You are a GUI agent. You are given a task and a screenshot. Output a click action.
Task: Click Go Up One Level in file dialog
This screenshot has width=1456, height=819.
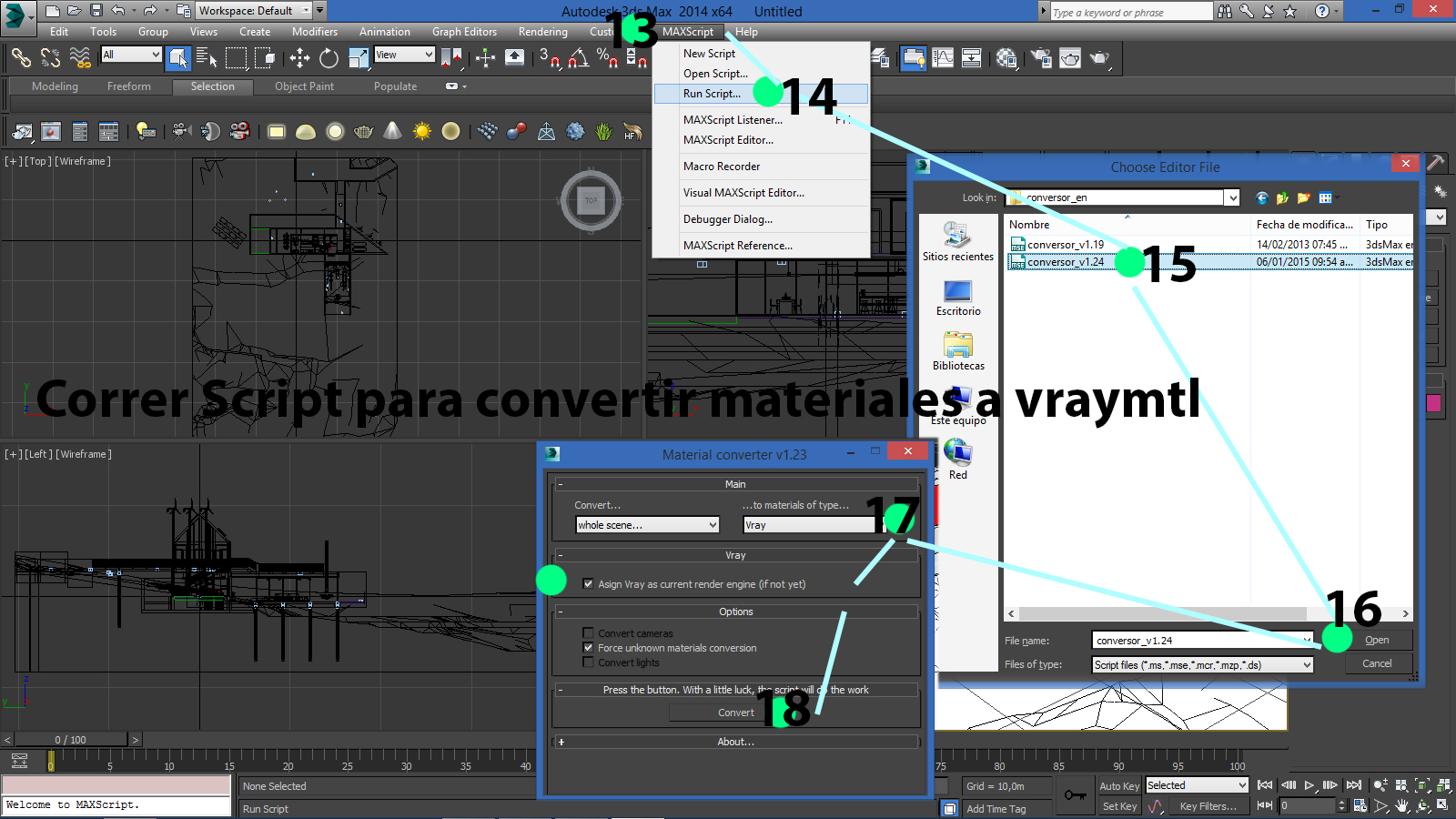click(x=1282, y=197)
